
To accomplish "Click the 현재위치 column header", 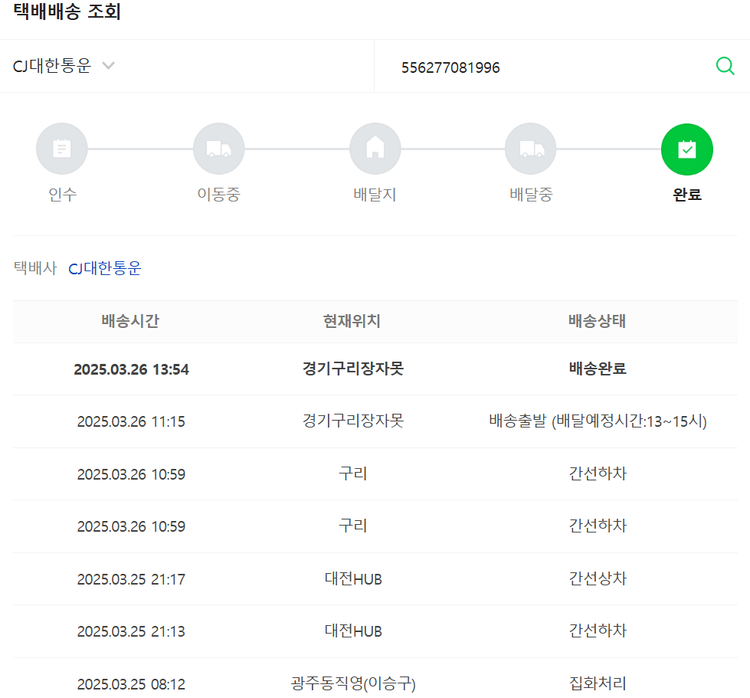I will point(352,321).
